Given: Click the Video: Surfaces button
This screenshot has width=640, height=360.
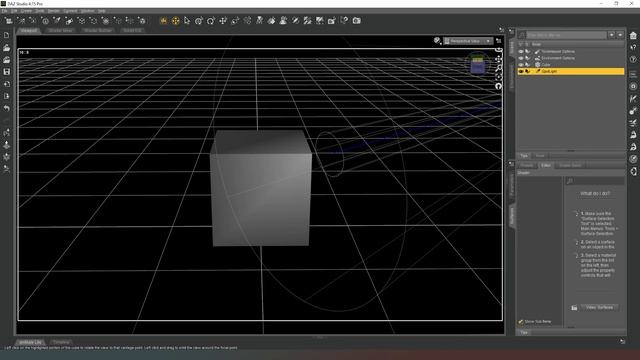Looking at the screenshot, I should (599, 307).
